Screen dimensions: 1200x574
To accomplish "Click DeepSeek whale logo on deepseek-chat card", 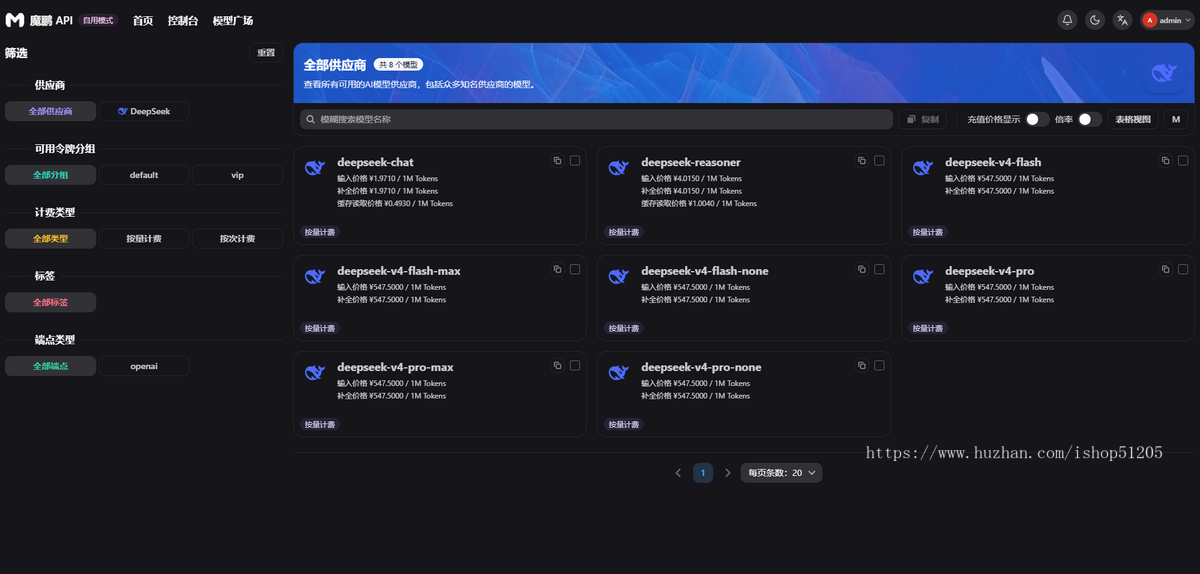I will click(x=315, y=168).
